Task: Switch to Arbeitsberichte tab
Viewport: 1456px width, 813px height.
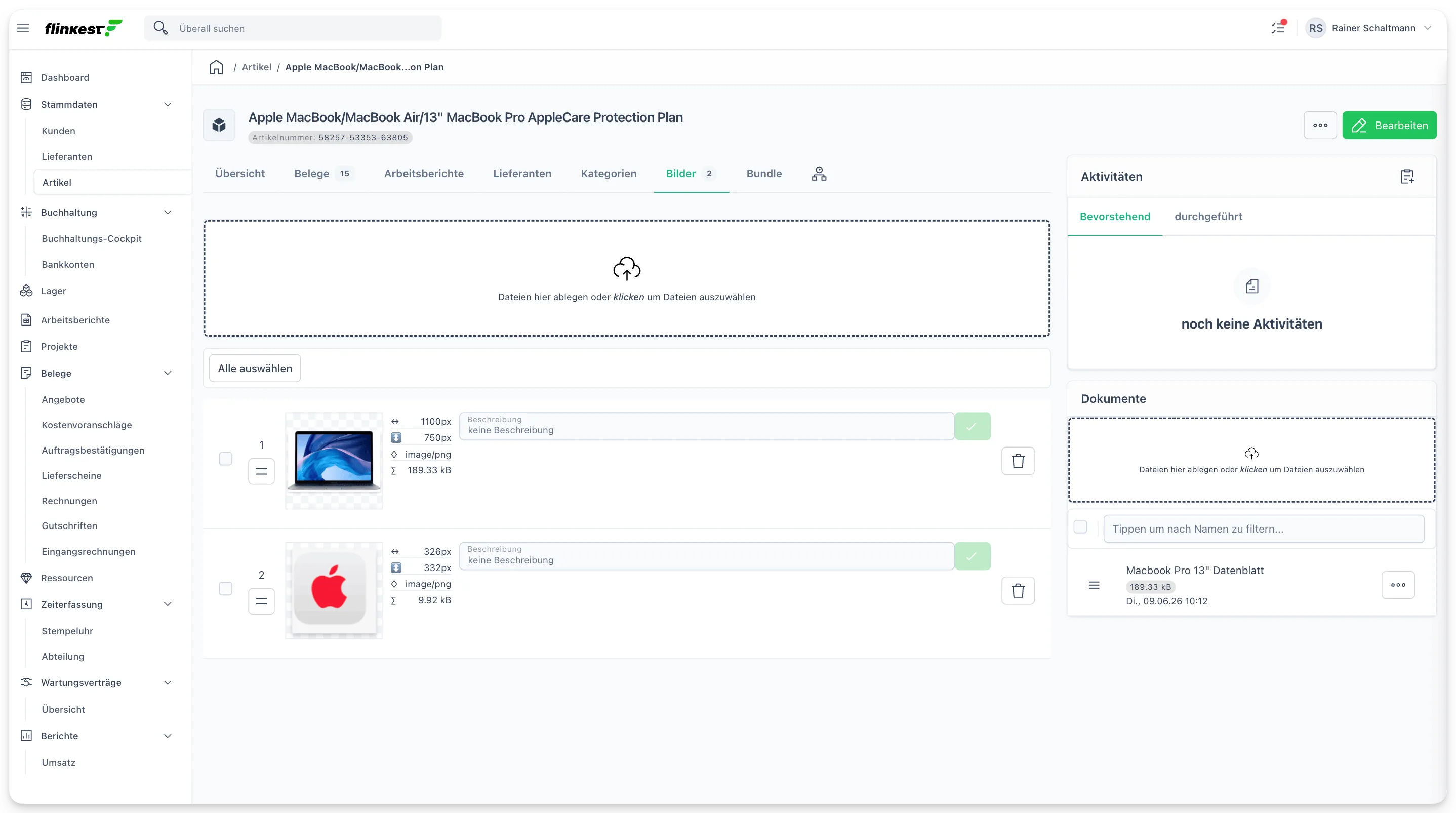Action: [x=424, y=174]
